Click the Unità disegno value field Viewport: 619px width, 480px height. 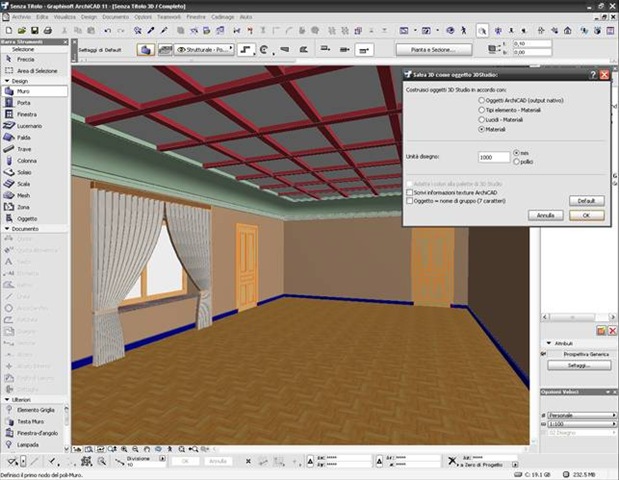point(494,157)
